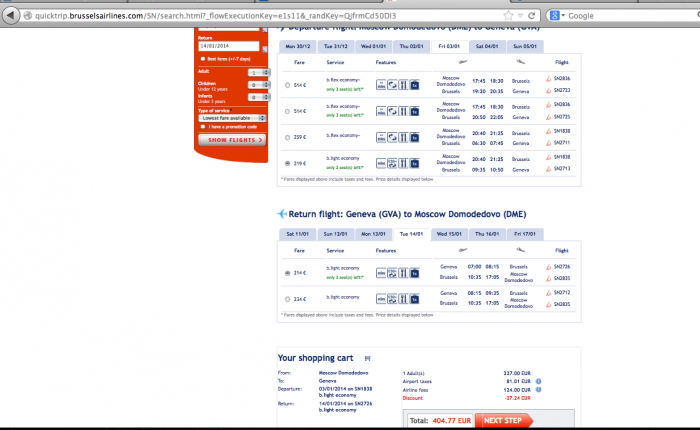This screenshot has width=700, height=430.
Task: Switch departure to the Mon 30/12 tab
Action: pos(298,46)
